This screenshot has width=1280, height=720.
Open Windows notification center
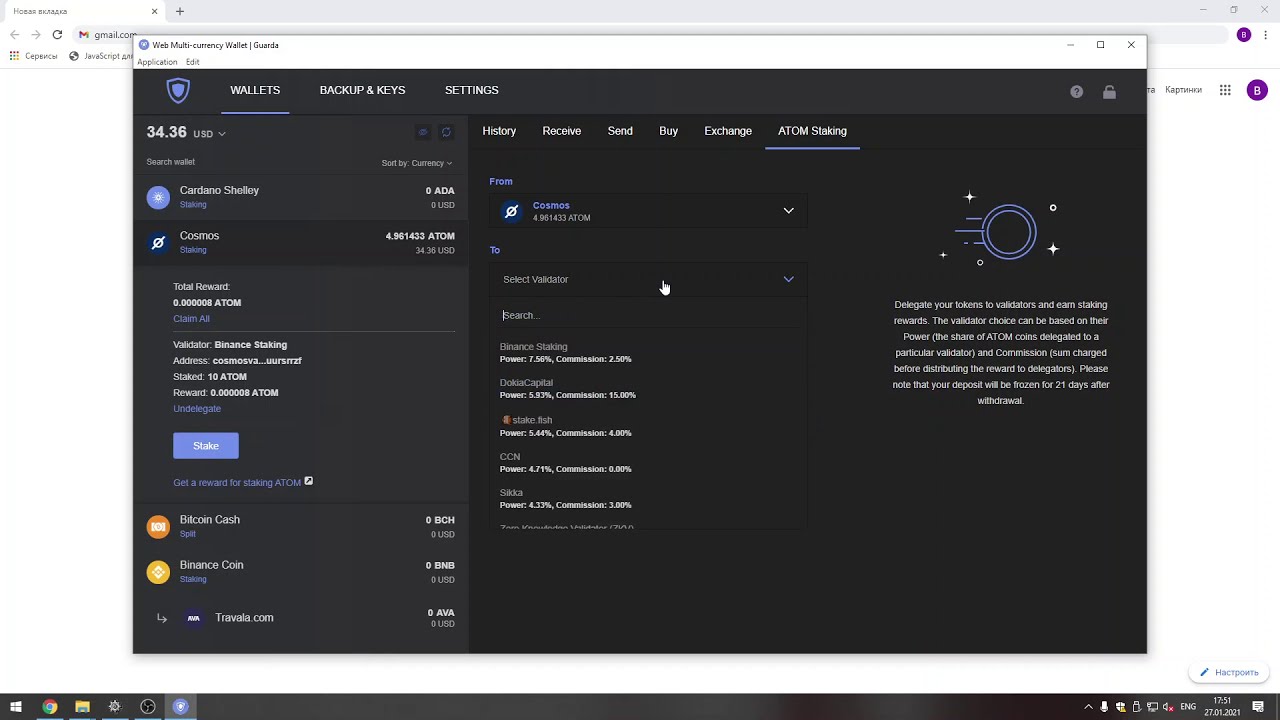[1258, 707]
